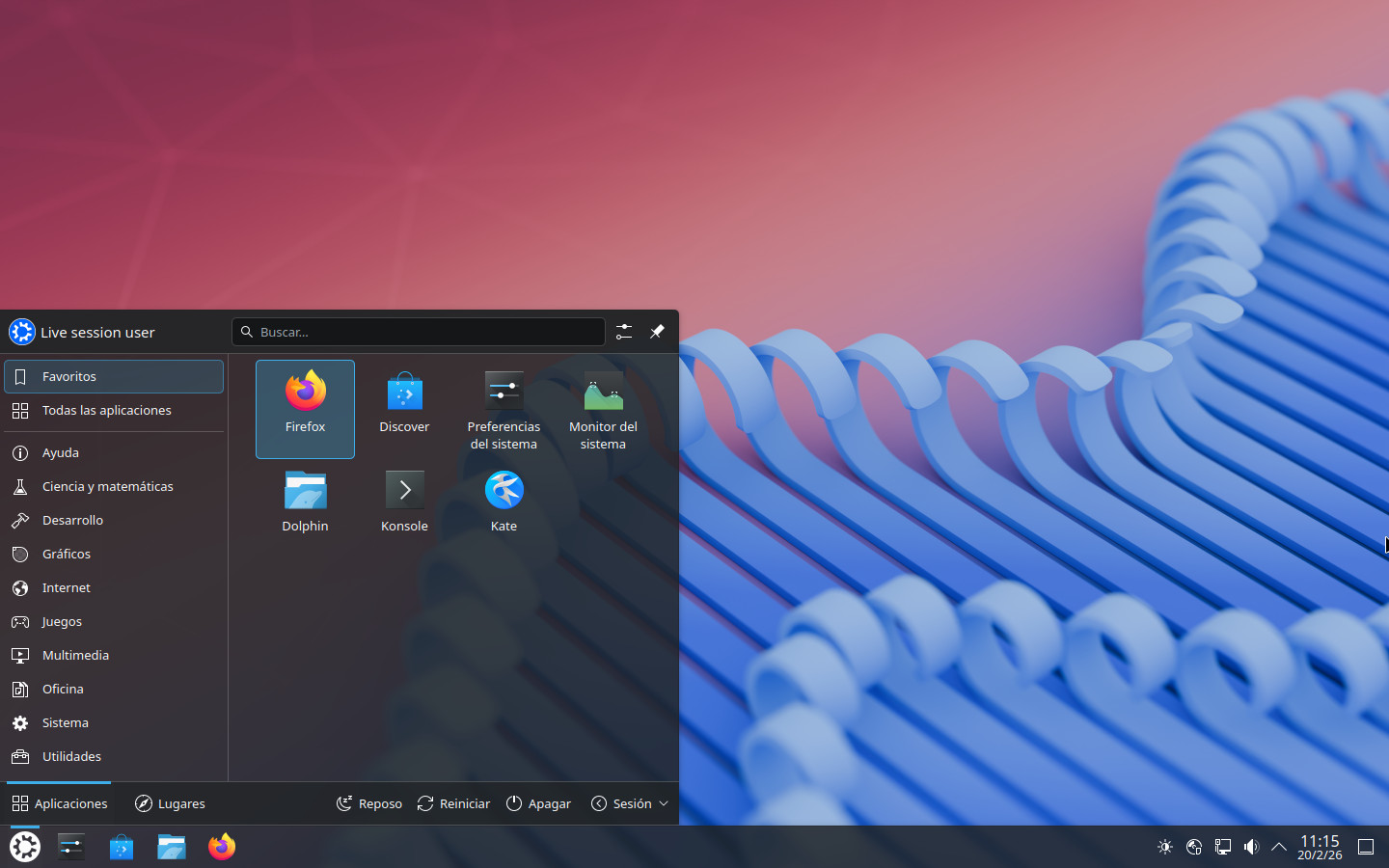The height and width of the screenshot is (868, 1389).
Task: Open the Kate text editor
Action: [x=504, y=502]
